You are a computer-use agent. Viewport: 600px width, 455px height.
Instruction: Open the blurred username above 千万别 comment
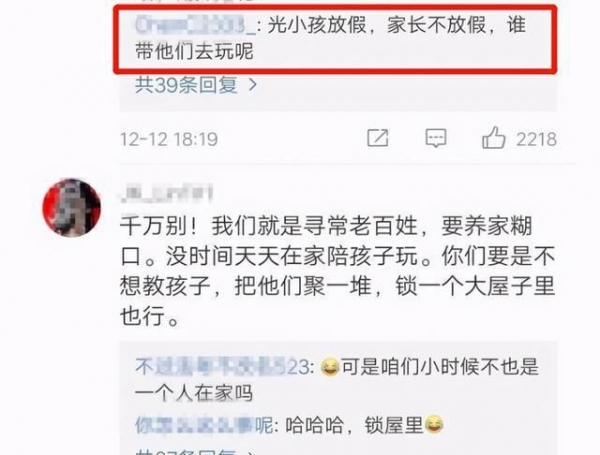[x=166, y=194]
